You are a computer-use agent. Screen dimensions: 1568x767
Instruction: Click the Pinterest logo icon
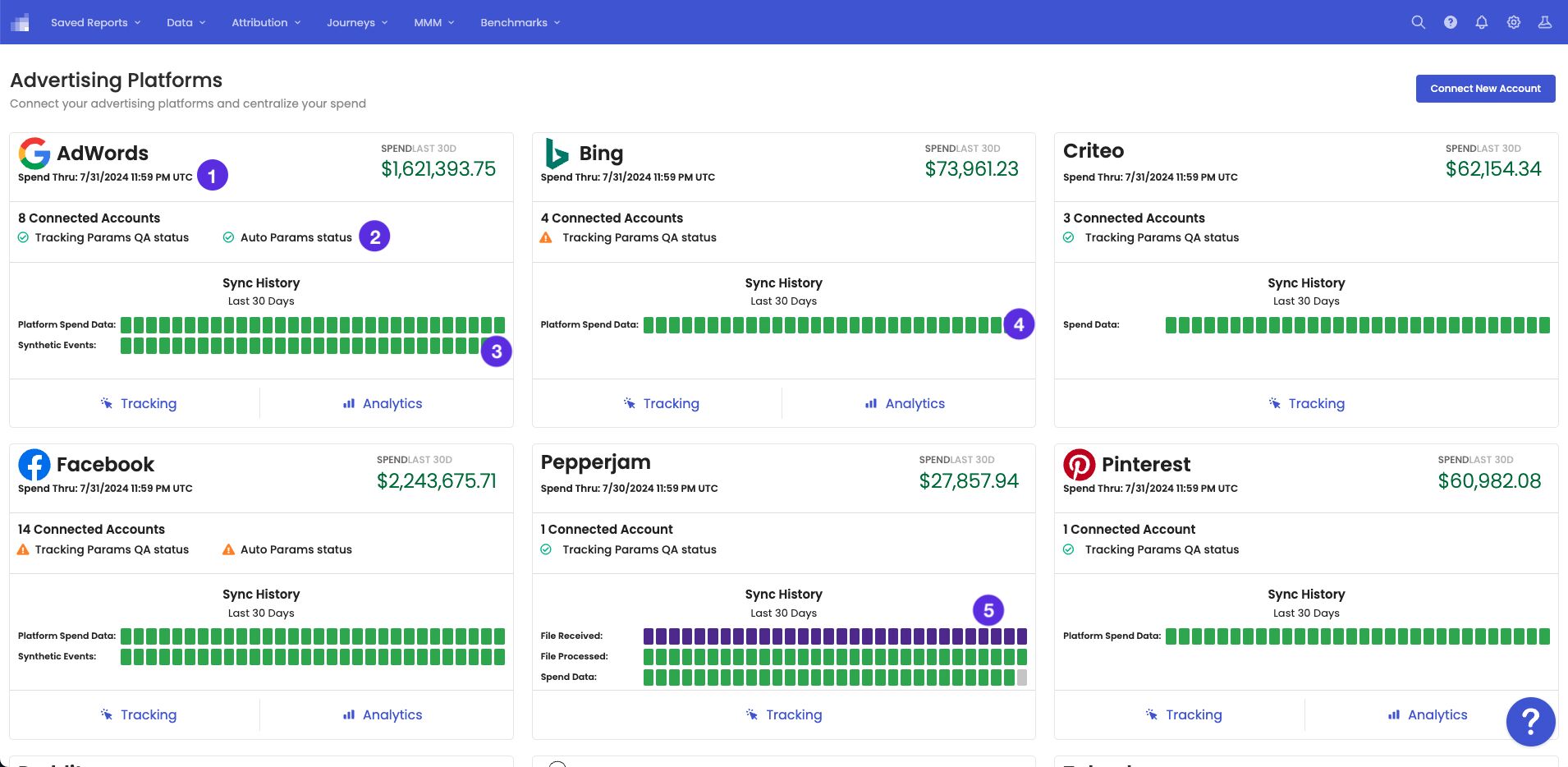point(1080,465)
